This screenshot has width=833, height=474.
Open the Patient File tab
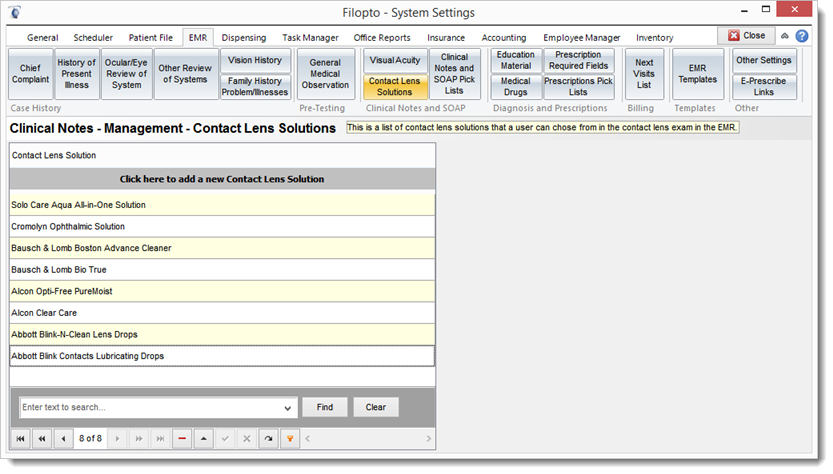point(150,38)
